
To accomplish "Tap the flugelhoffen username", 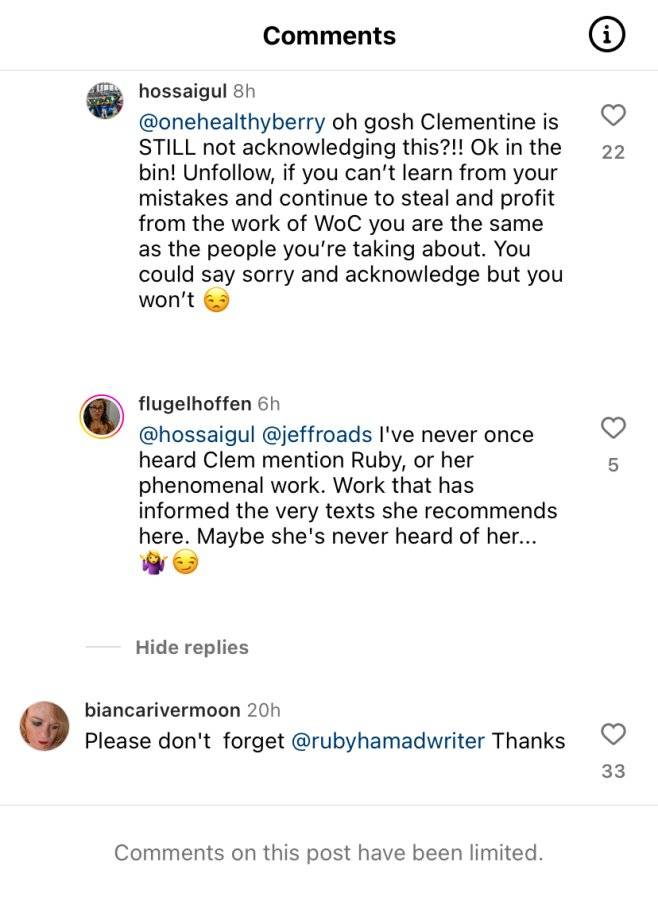I will pos(195,404).
